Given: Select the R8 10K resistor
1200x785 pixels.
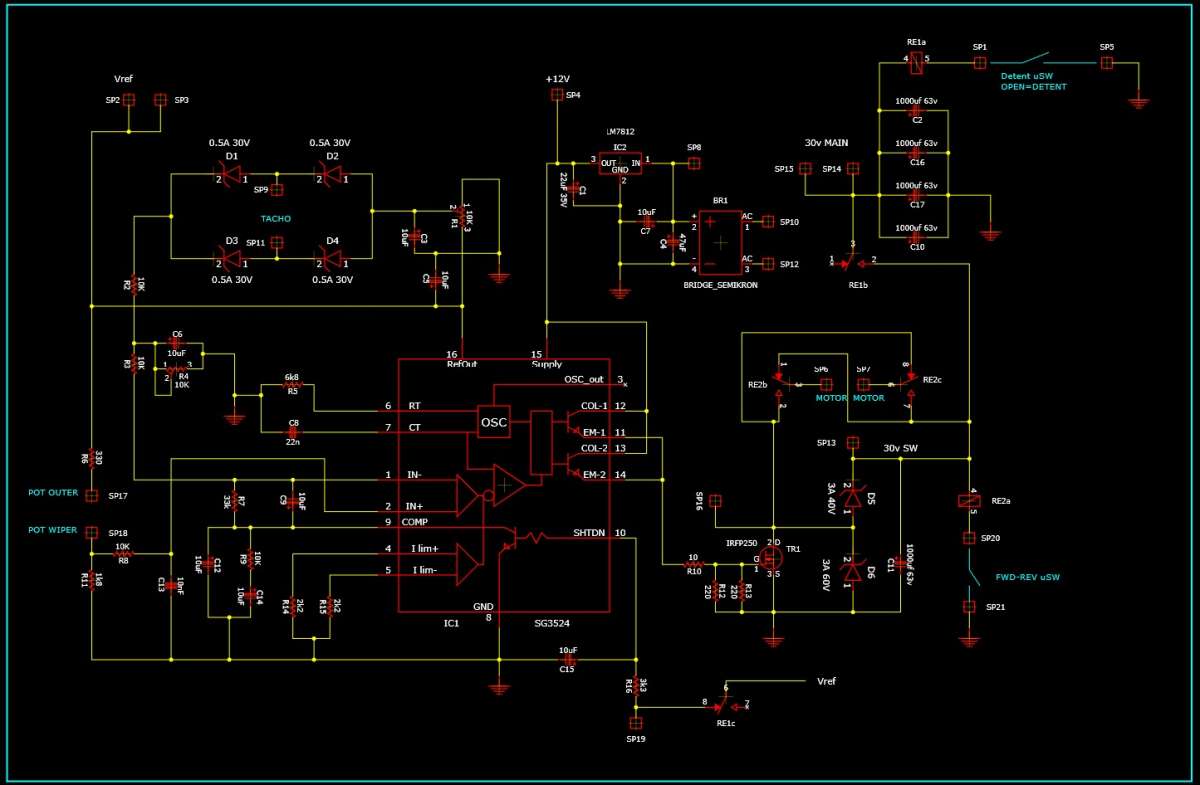Looking at the screenshot, I should pyautogui.click(x=122, y=553).
